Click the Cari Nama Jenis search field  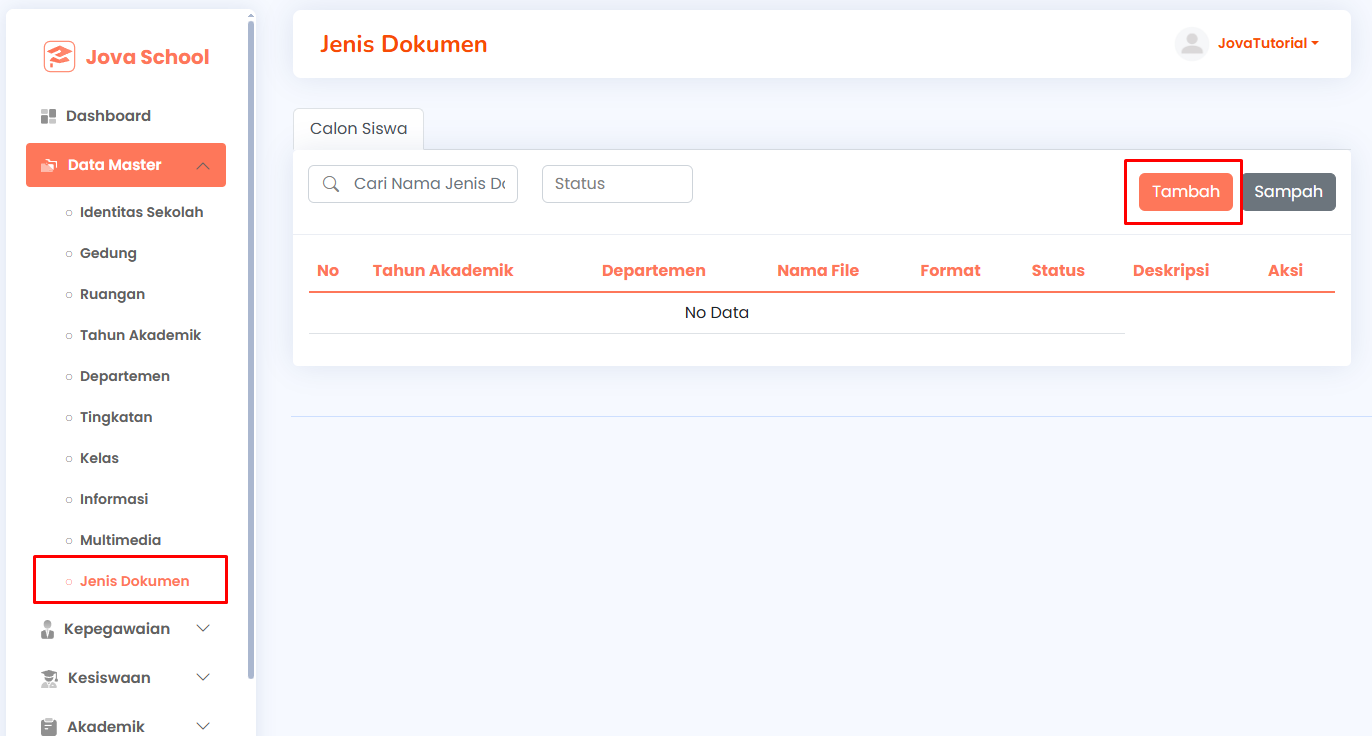tap(413, 184)
